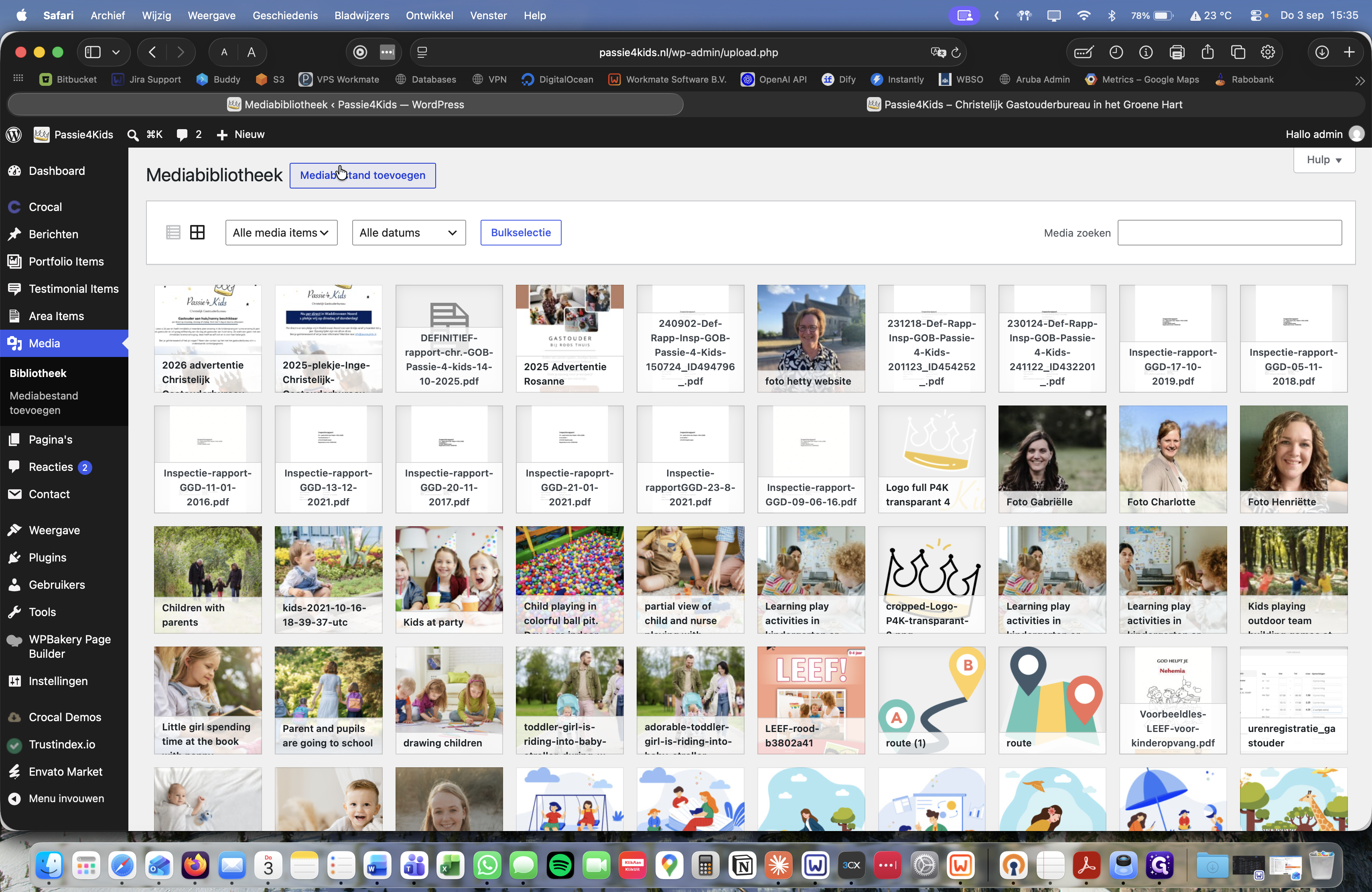This screenshot has height=892, width=1372.
Task: Open Notion from the Dock
Action: [743, 865]
